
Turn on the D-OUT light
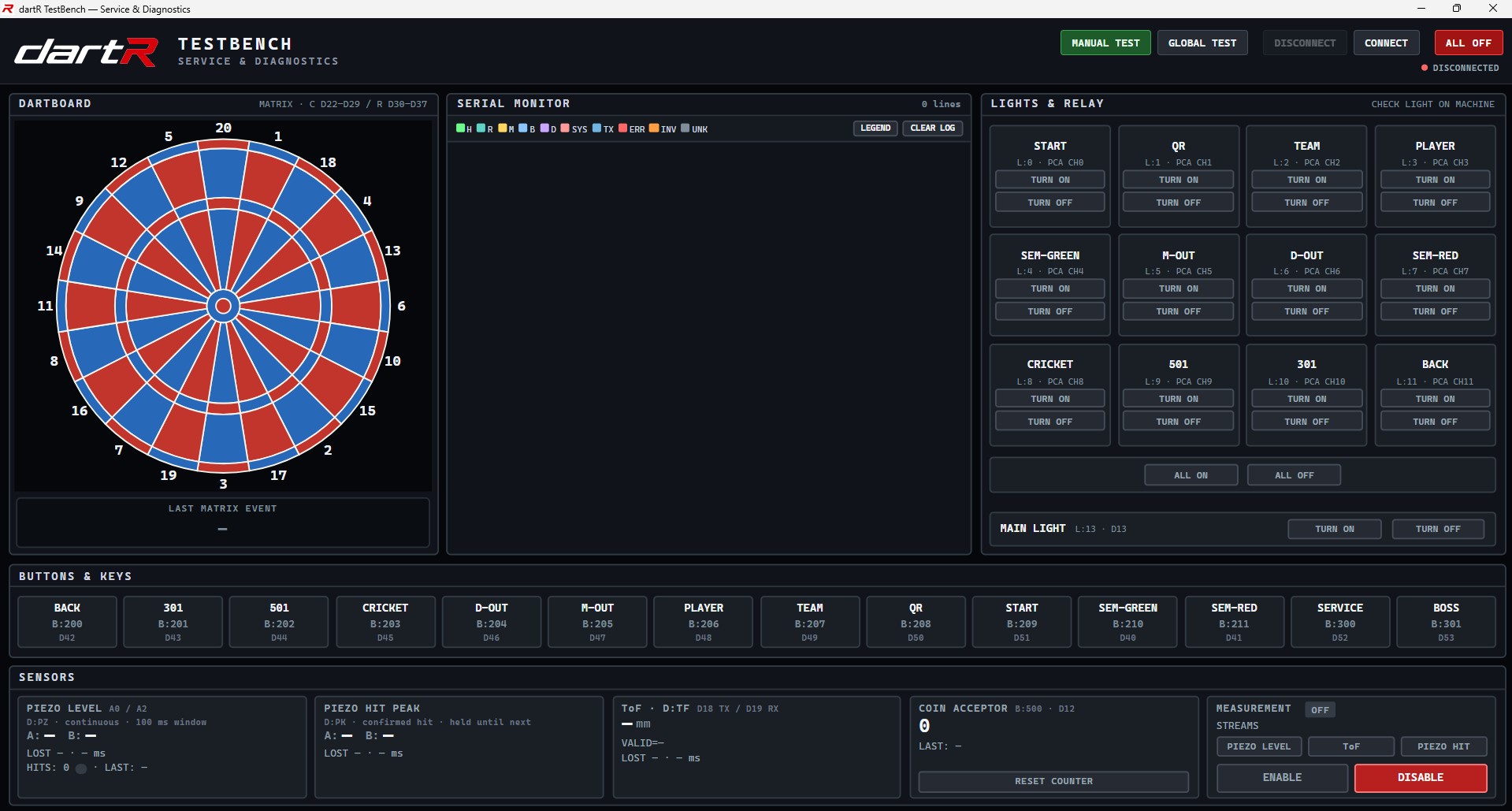pyautogui.click(x=1307, y=288)
